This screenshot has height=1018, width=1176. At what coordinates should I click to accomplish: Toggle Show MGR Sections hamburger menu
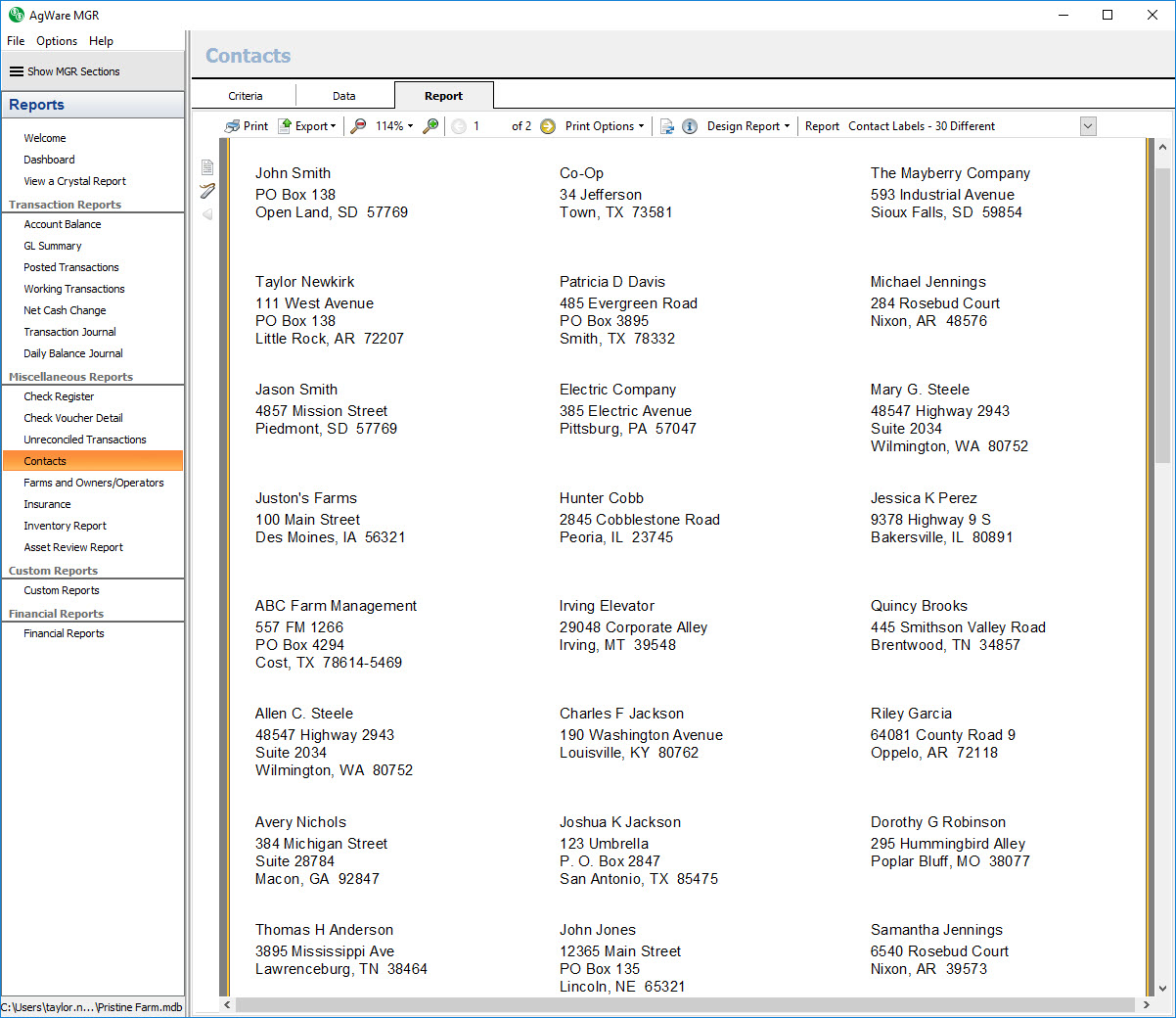pyautogui.click(x=17, y=71)
